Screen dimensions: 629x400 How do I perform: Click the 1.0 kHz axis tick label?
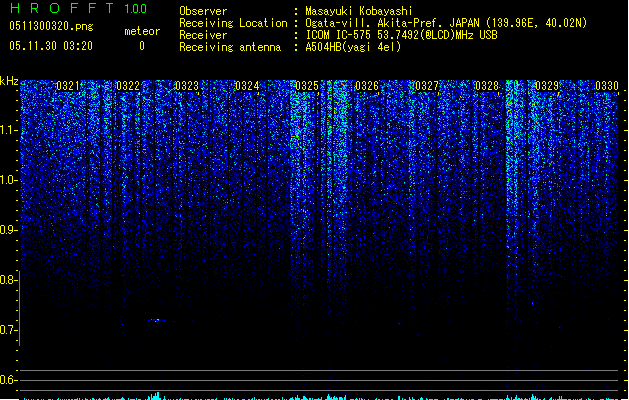tap(8, 180)
